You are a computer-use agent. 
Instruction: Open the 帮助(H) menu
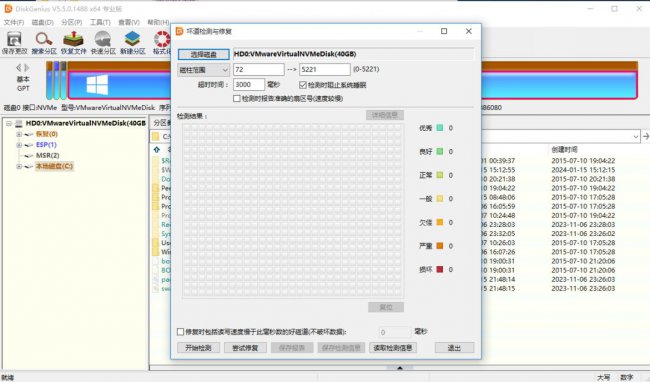(158, 22)
